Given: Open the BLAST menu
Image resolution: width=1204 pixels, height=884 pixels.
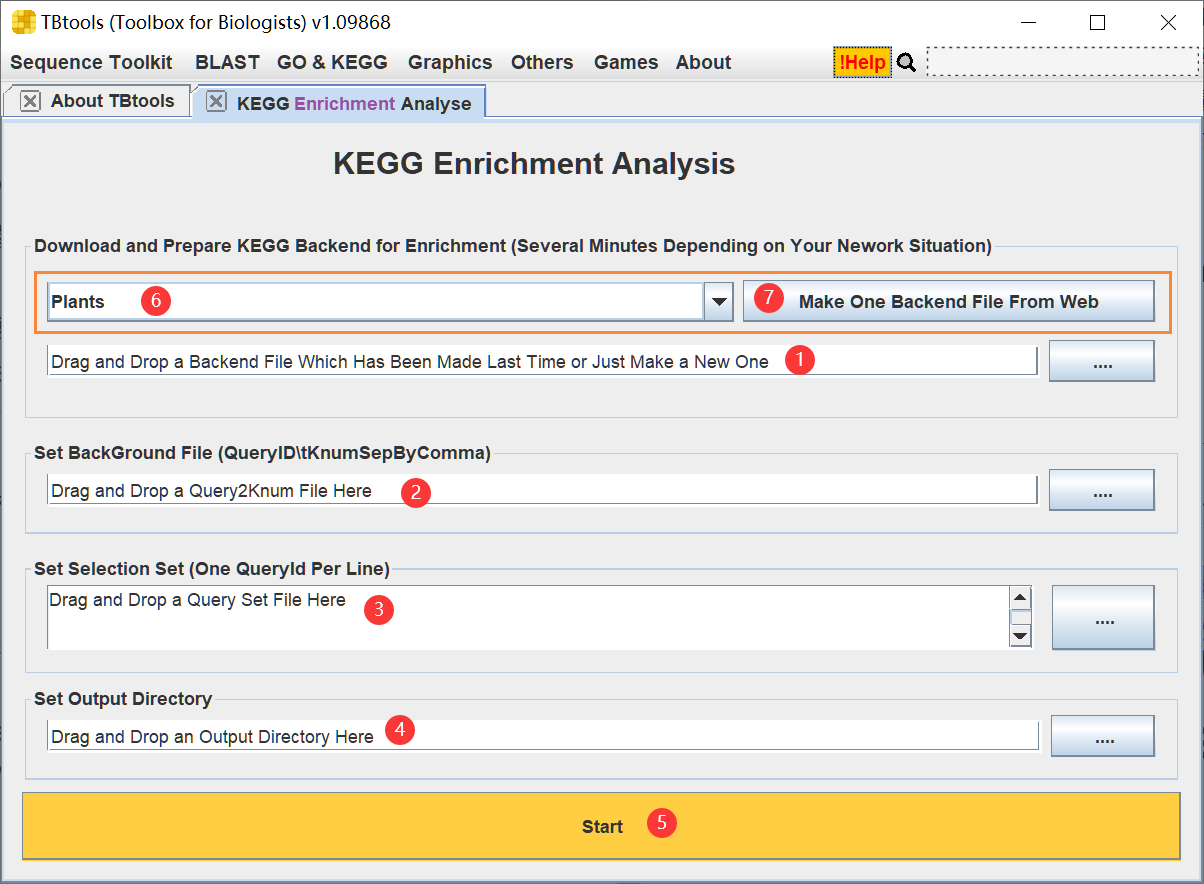Looking at the screenshot, I should (227, 62).
